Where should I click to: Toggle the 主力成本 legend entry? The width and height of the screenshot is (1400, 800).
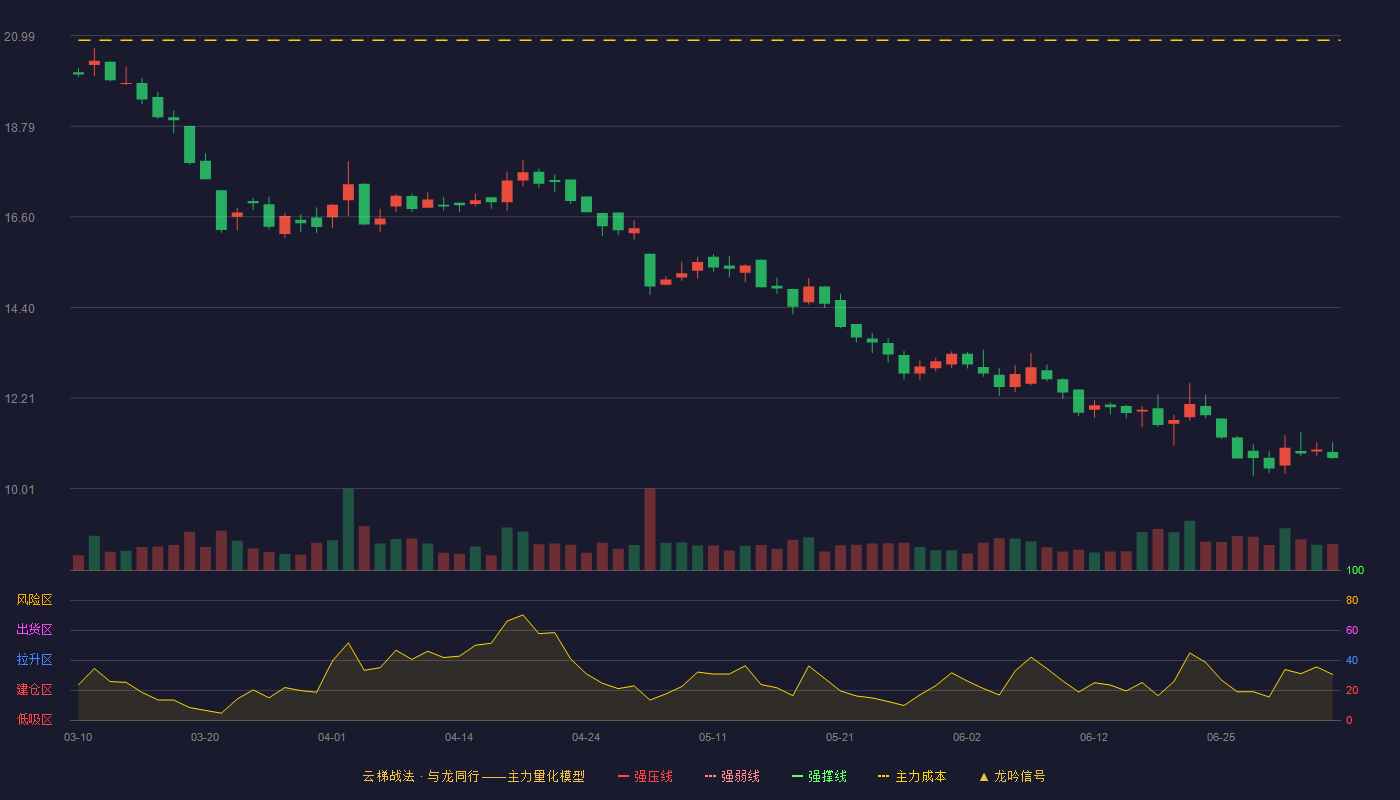pos(912,776)
